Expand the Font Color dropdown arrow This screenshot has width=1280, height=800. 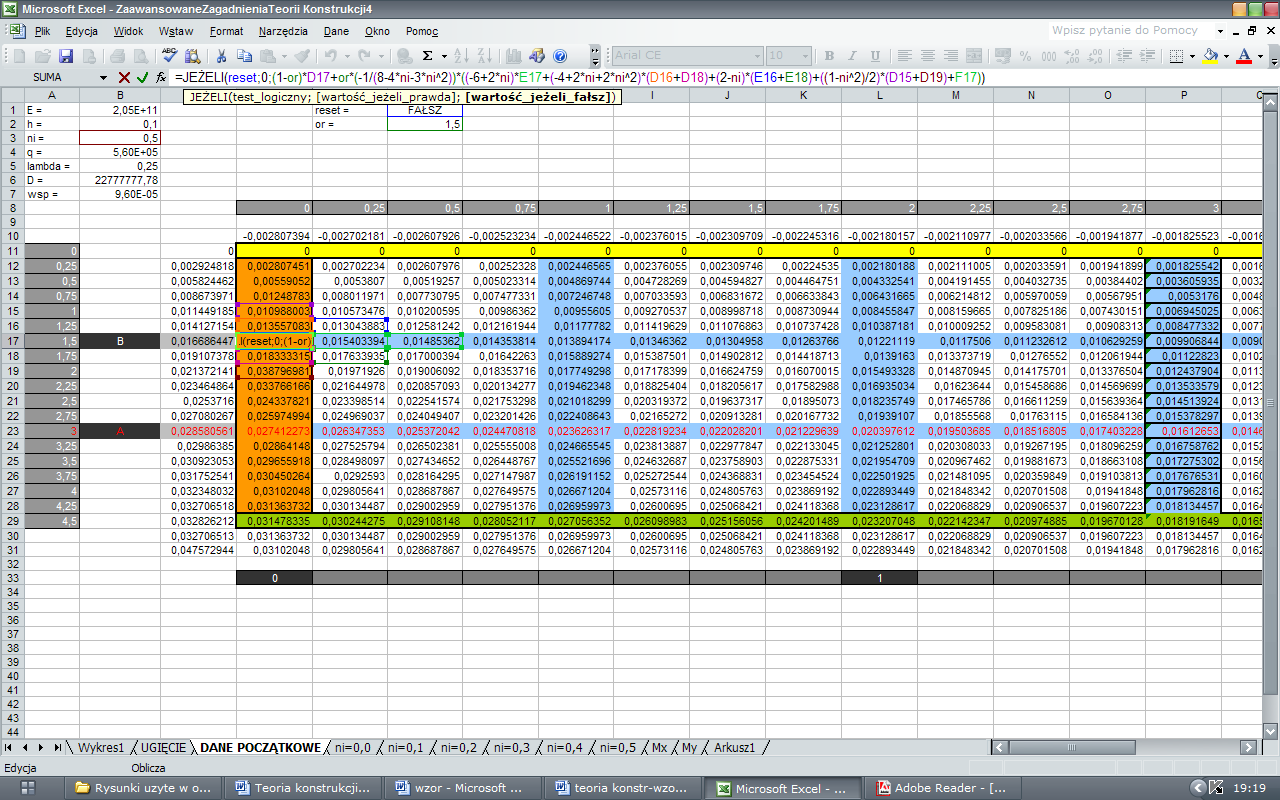coord(1260,56)
